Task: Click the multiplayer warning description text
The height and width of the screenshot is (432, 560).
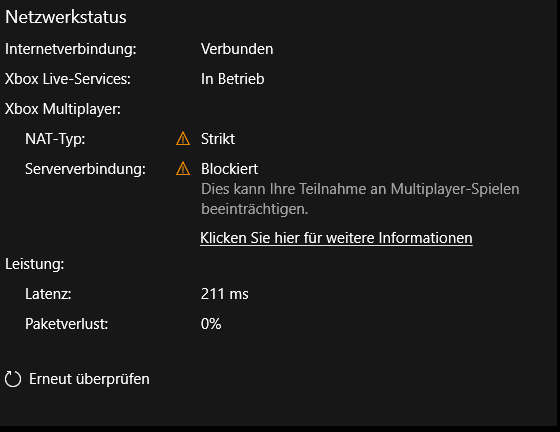Action: (x=360, y=199)
